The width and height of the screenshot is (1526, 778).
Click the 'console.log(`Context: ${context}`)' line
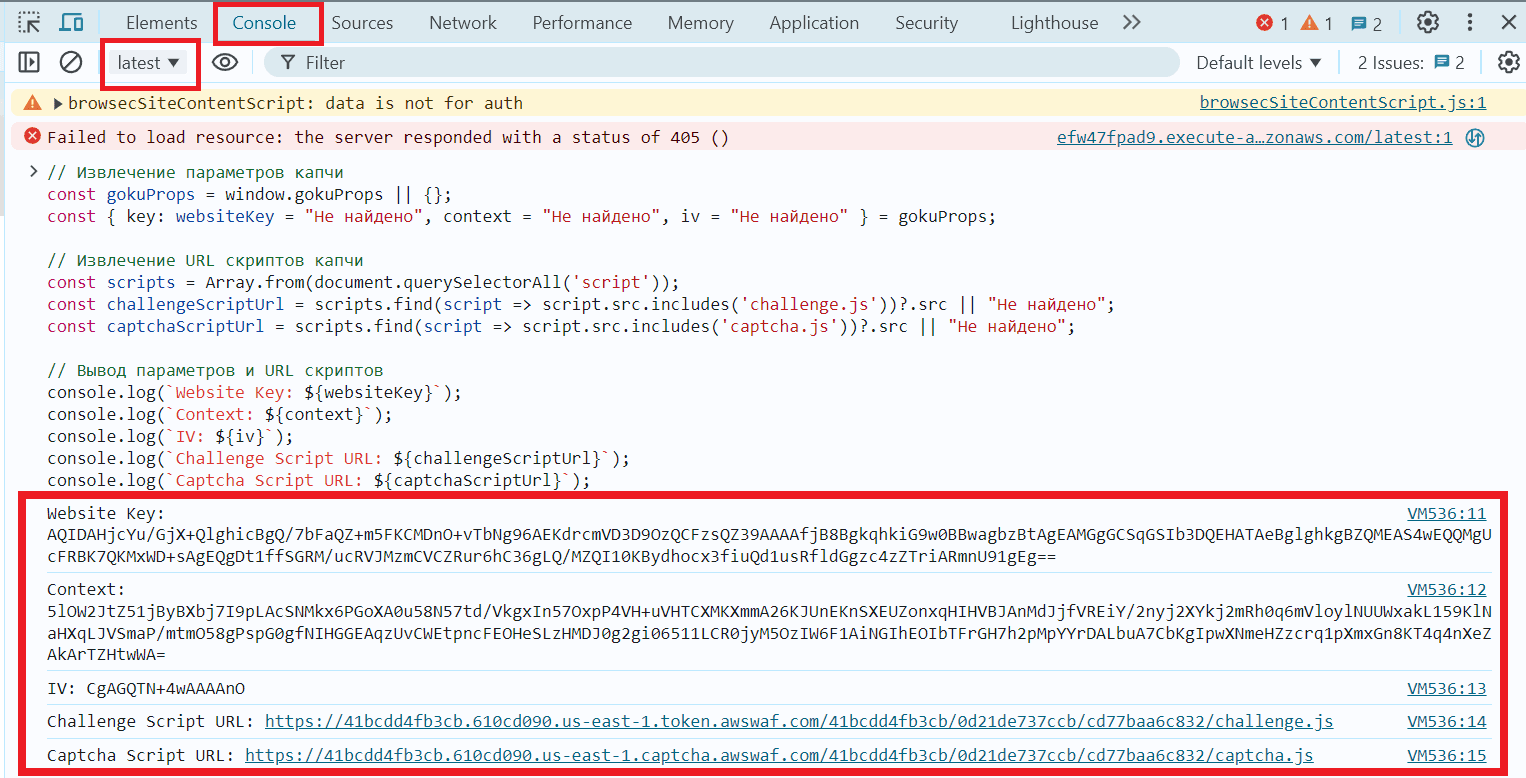(x=220, y=414)
